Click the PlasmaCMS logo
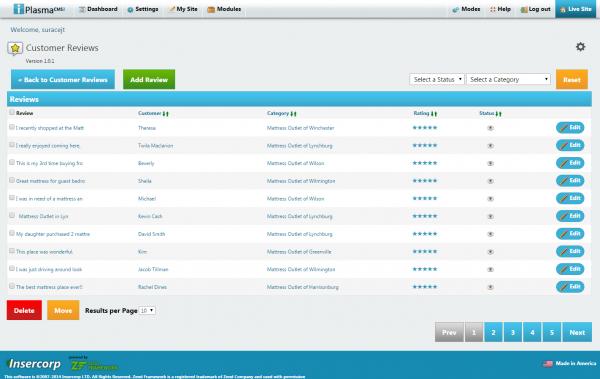Screen dimensions: 600x379 click(x=39, y=9)
